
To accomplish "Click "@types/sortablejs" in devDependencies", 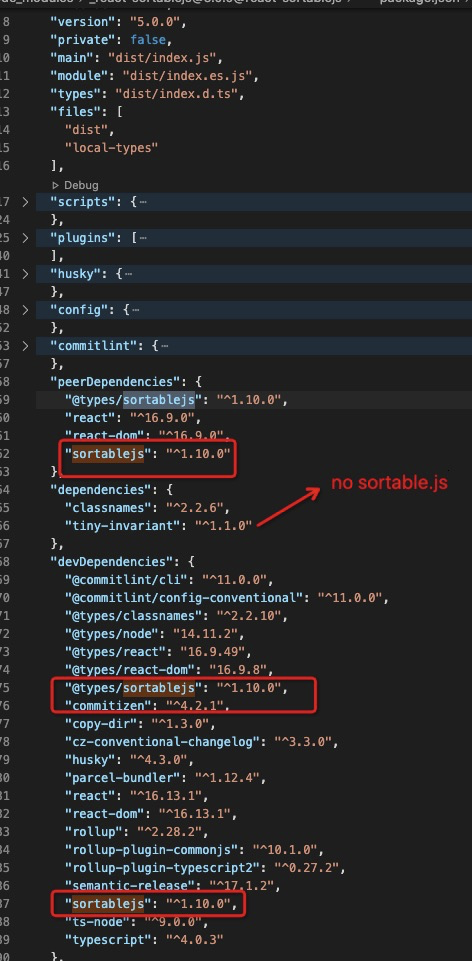I will coord(130,688).
